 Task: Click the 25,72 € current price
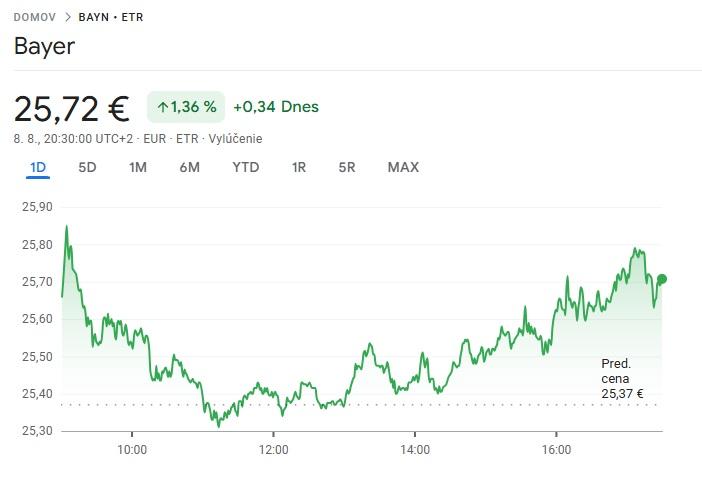[x=72, y=107]
